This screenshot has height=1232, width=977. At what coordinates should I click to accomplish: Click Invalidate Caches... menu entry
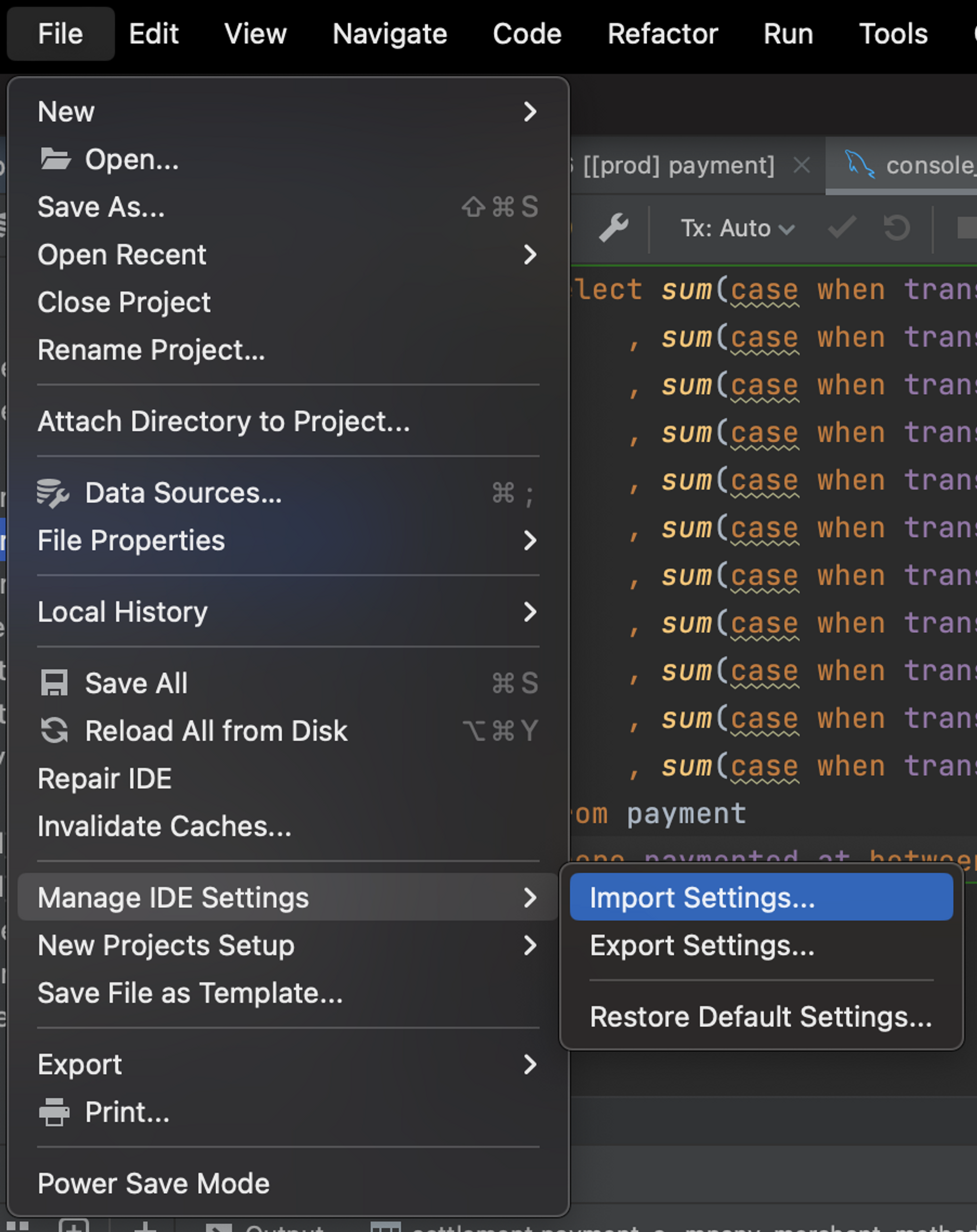[165, 826]
